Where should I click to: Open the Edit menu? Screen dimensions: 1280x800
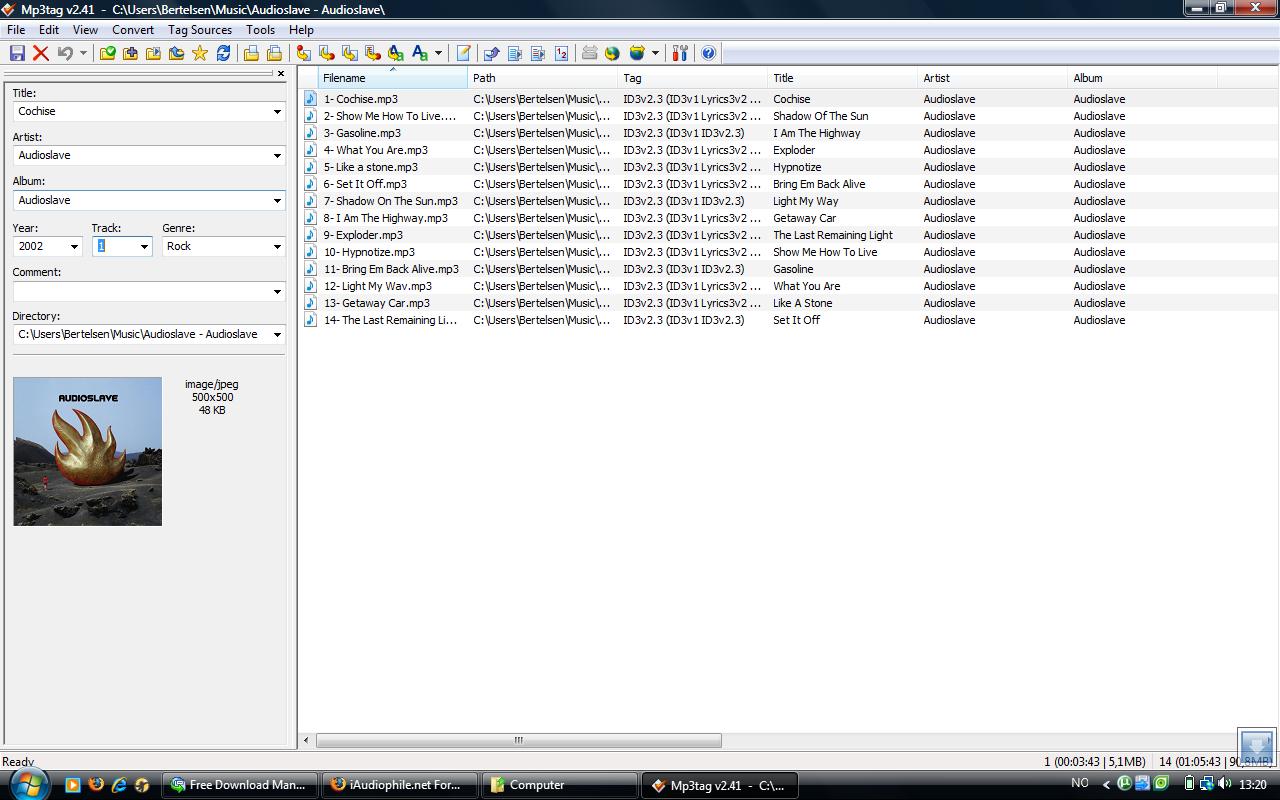click(x=49, y=30)
